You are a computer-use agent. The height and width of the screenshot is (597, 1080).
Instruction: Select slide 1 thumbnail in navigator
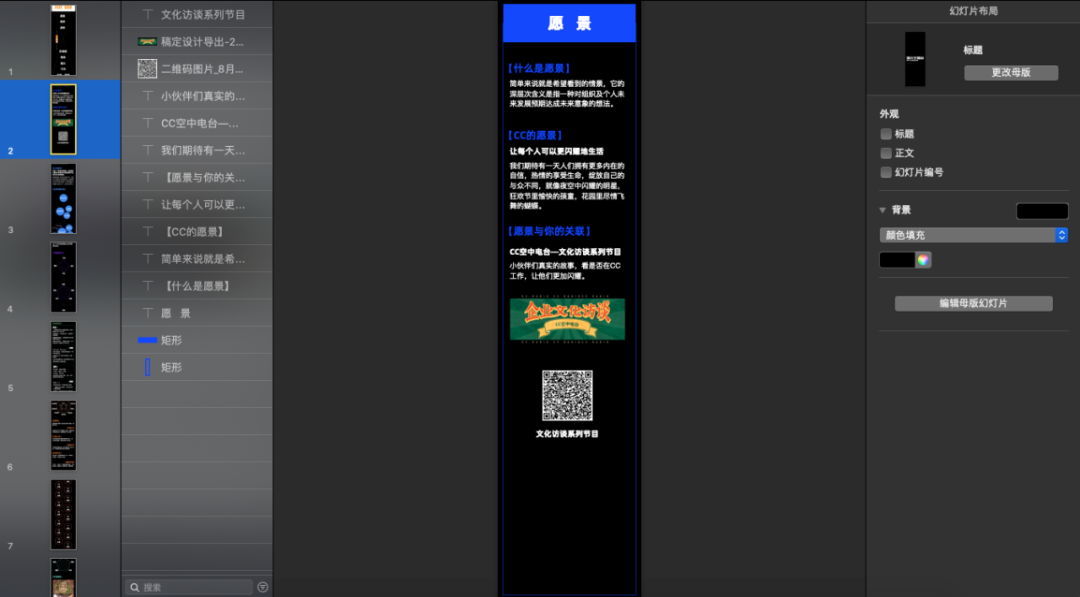(63, 40)
